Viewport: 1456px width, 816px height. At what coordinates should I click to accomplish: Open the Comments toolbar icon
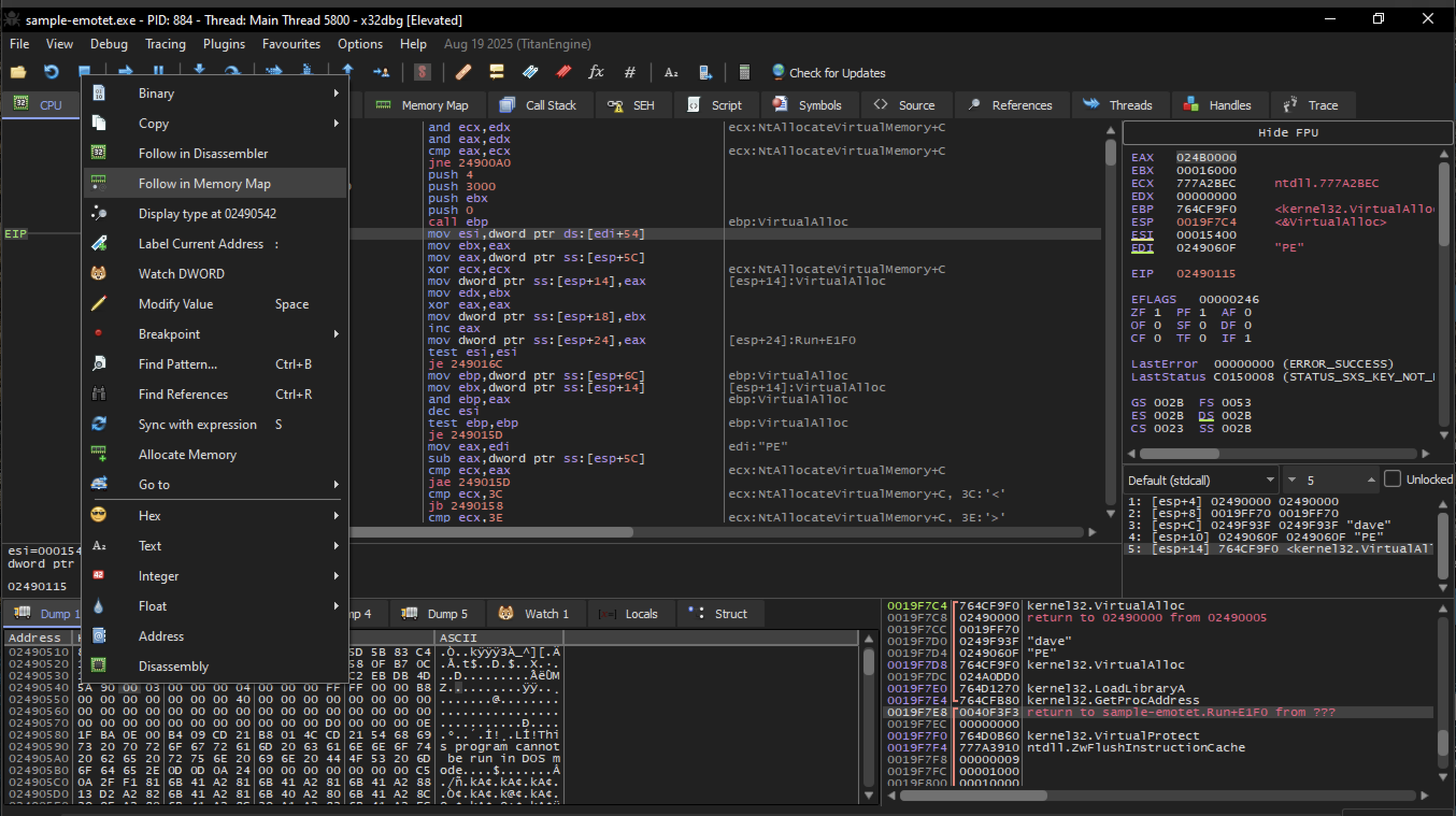click(x=497, y=73)
